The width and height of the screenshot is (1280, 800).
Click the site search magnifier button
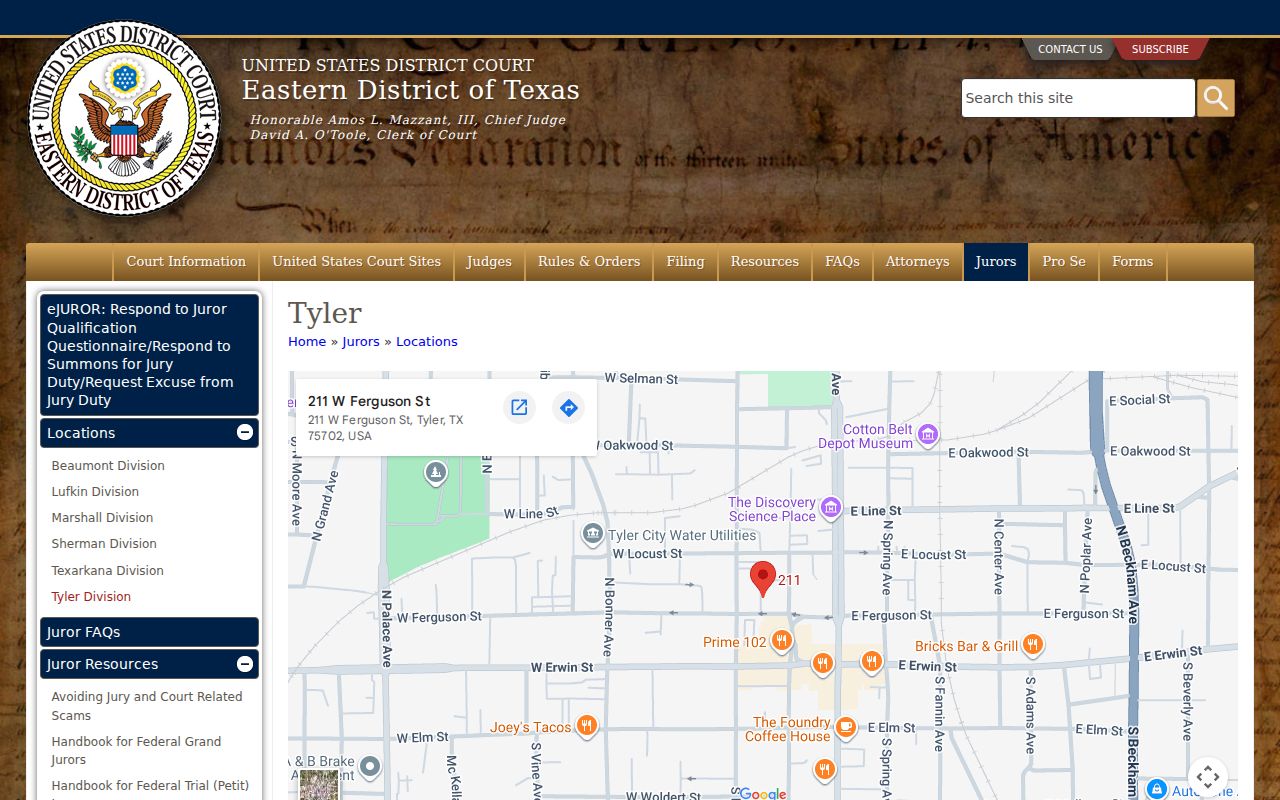click(x=1216, y=98)
